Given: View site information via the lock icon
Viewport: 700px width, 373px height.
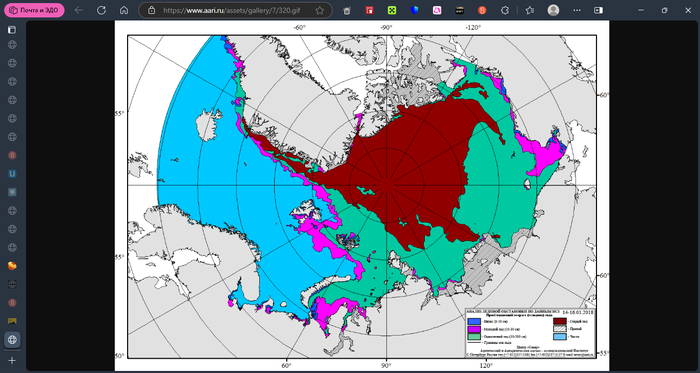Looking at the screenshot, I should pyautogui.click(x=151, y=10).
